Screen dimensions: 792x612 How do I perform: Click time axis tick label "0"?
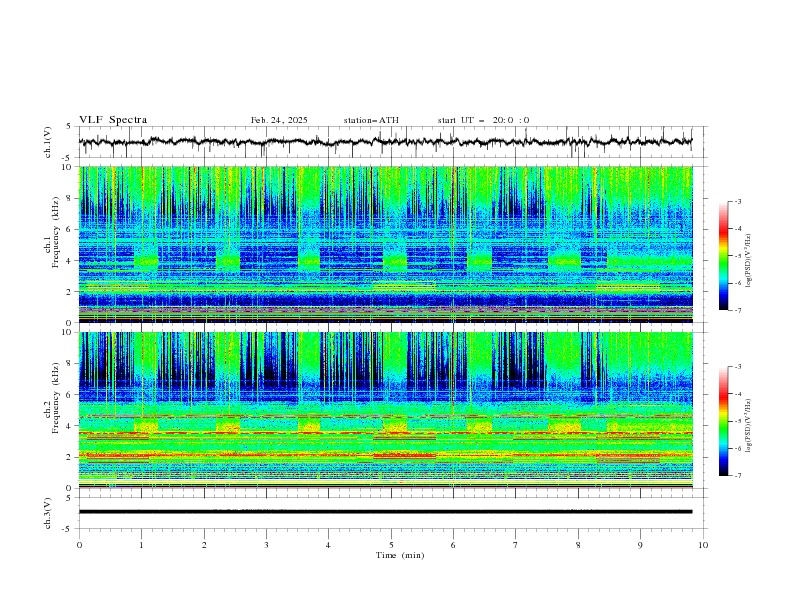79,545
